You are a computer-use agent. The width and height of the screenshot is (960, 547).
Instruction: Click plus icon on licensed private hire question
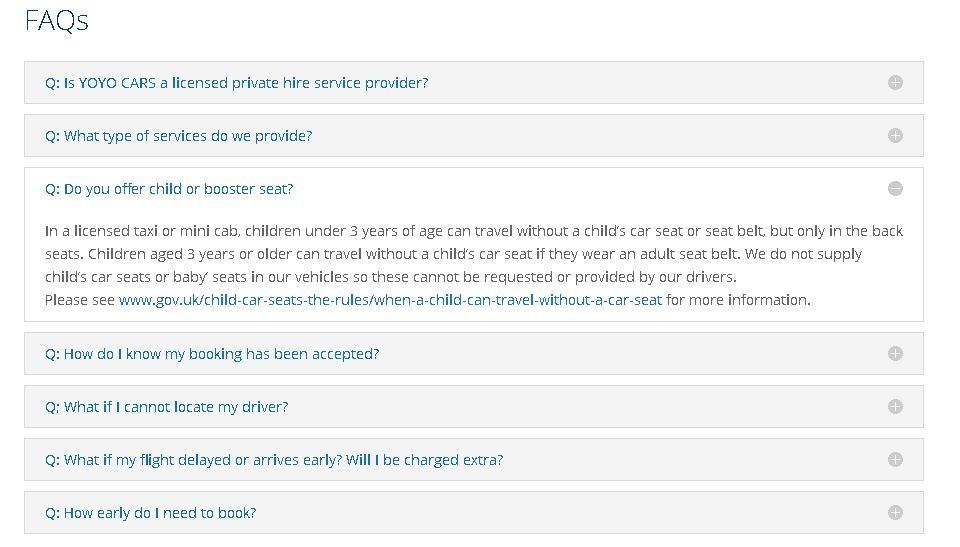(895, 83)
